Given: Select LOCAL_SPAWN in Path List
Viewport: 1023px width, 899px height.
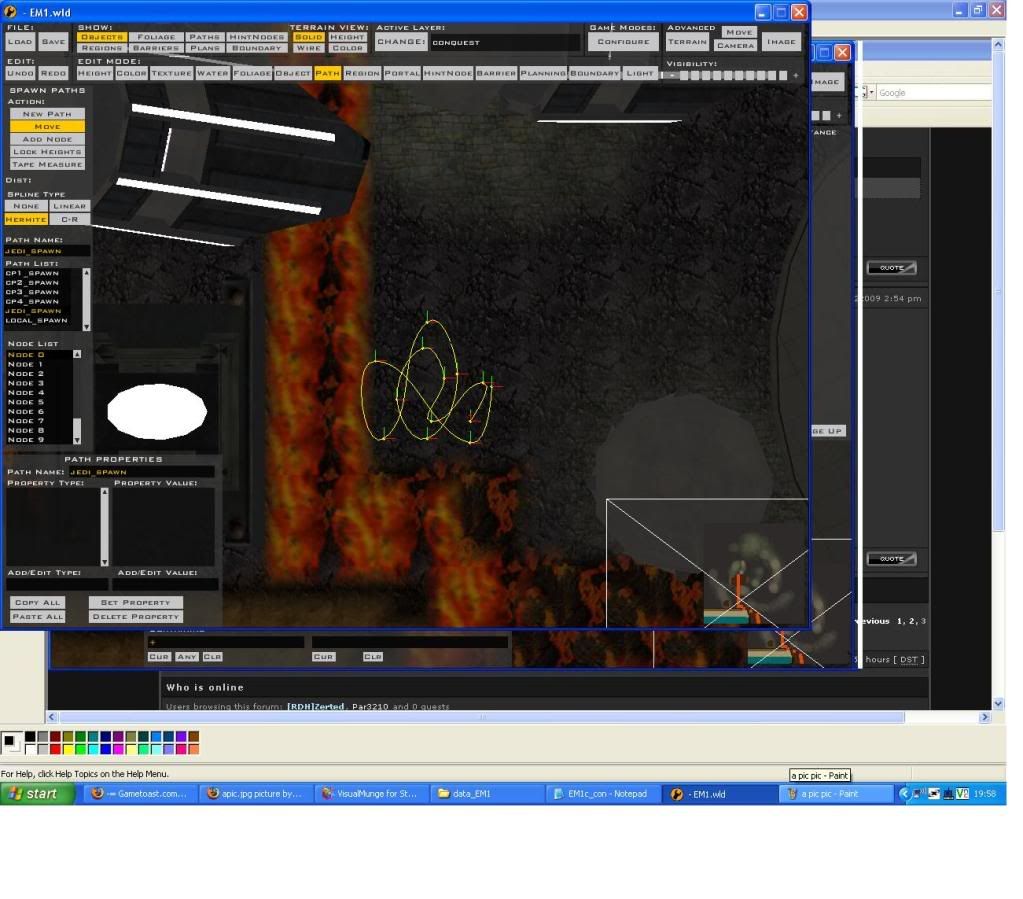Looking at the screenshot, I should pos(37,320).
